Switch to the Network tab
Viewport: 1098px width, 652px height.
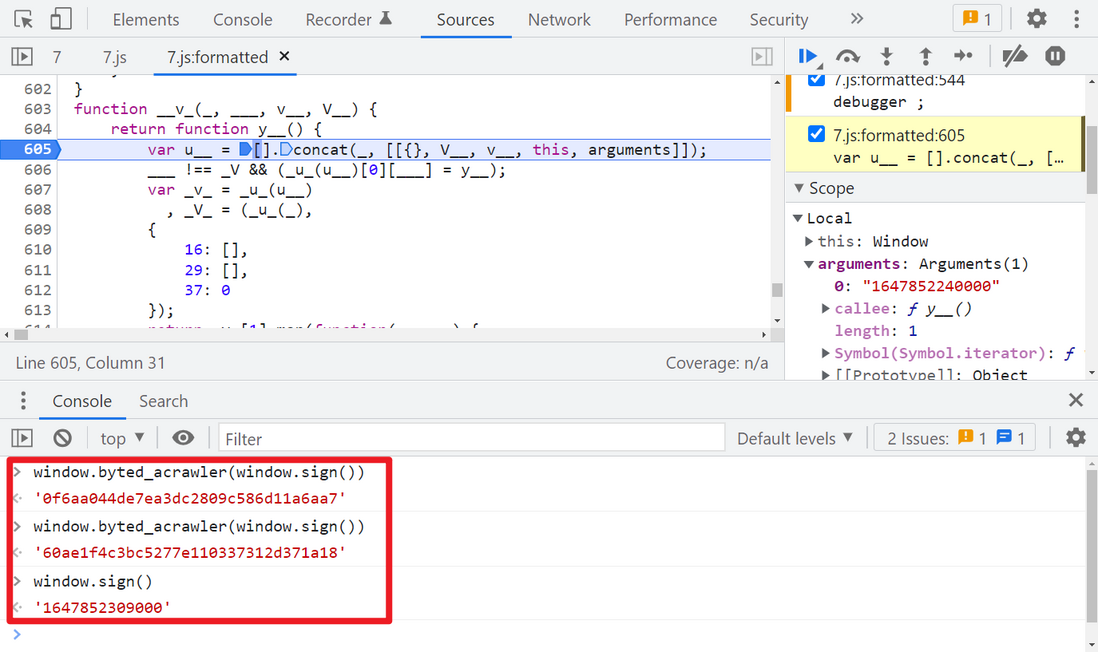559,20
